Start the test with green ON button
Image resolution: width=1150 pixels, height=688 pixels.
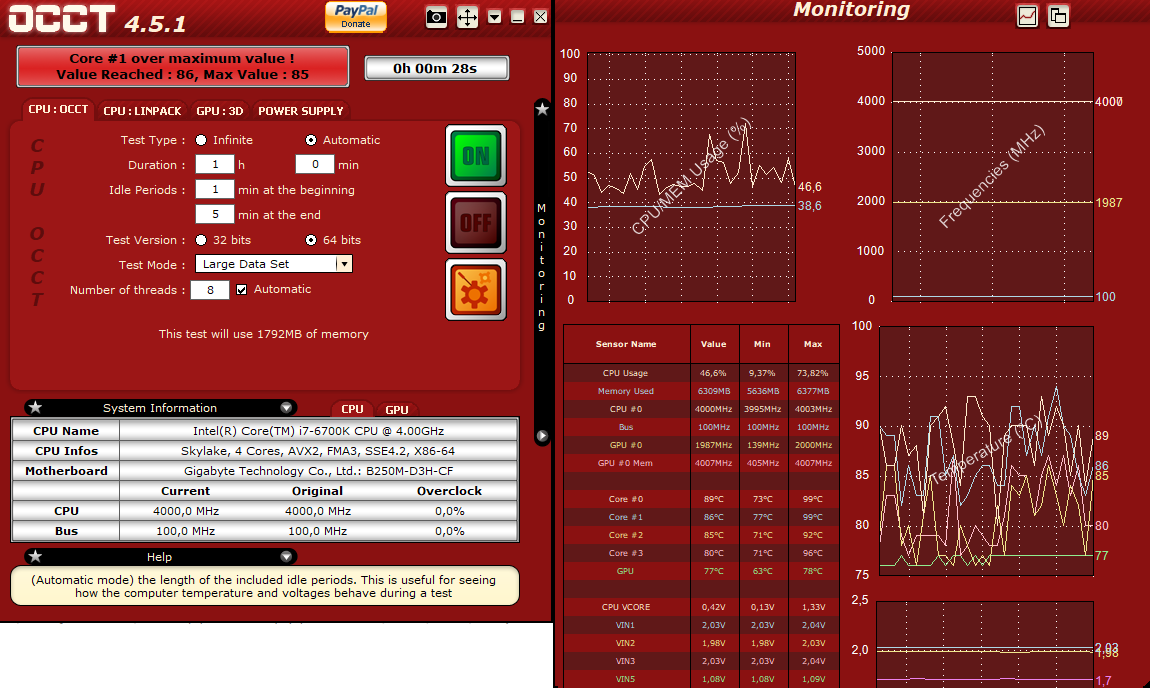click(476, 155)
